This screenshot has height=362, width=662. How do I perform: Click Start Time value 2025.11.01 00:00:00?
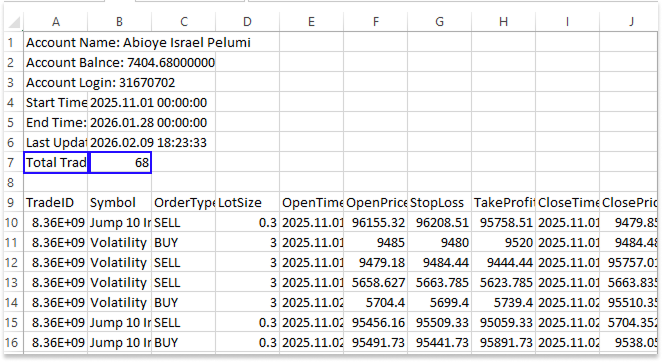(119, 103)
